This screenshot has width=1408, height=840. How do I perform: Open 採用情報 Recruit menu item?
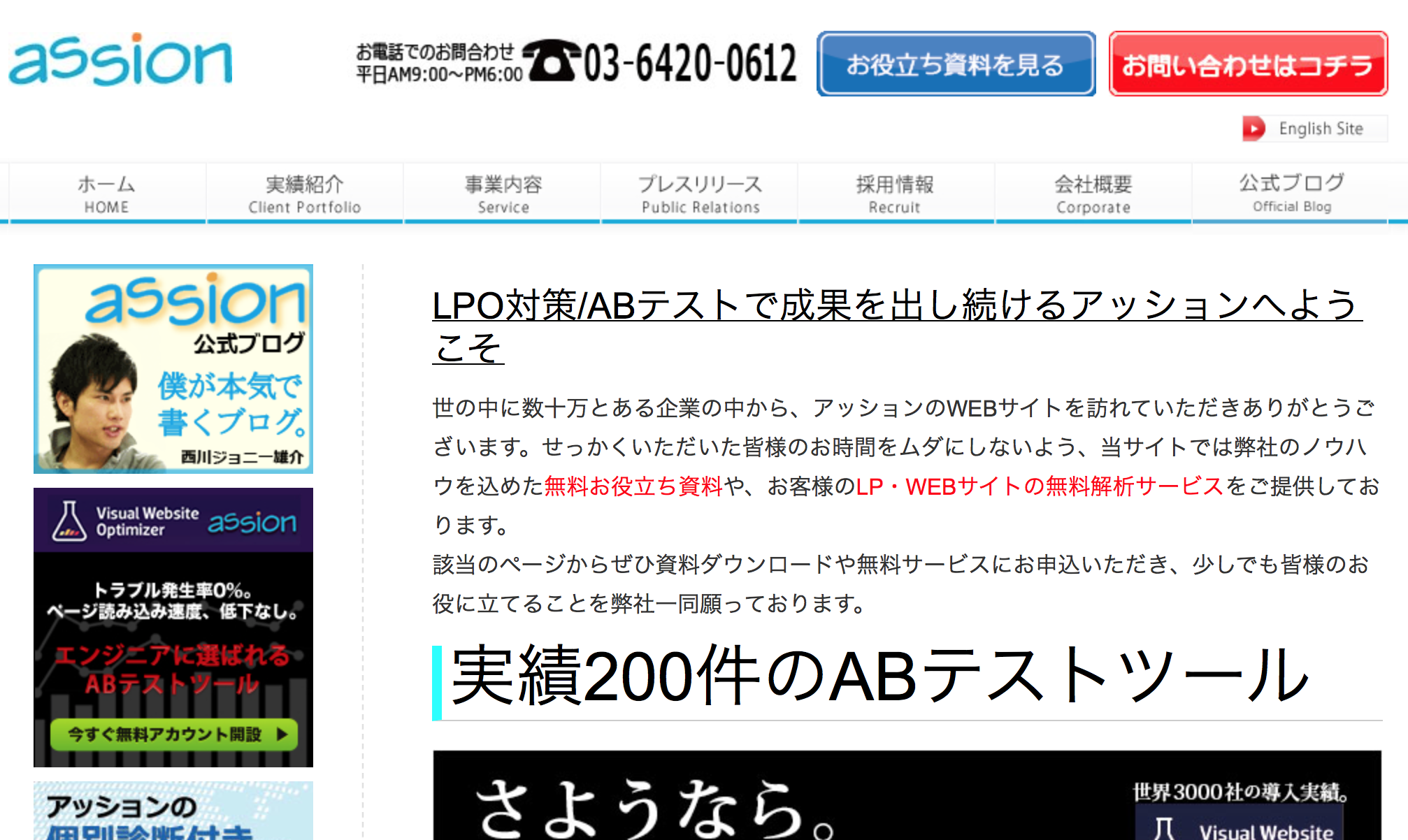point(894,194)
